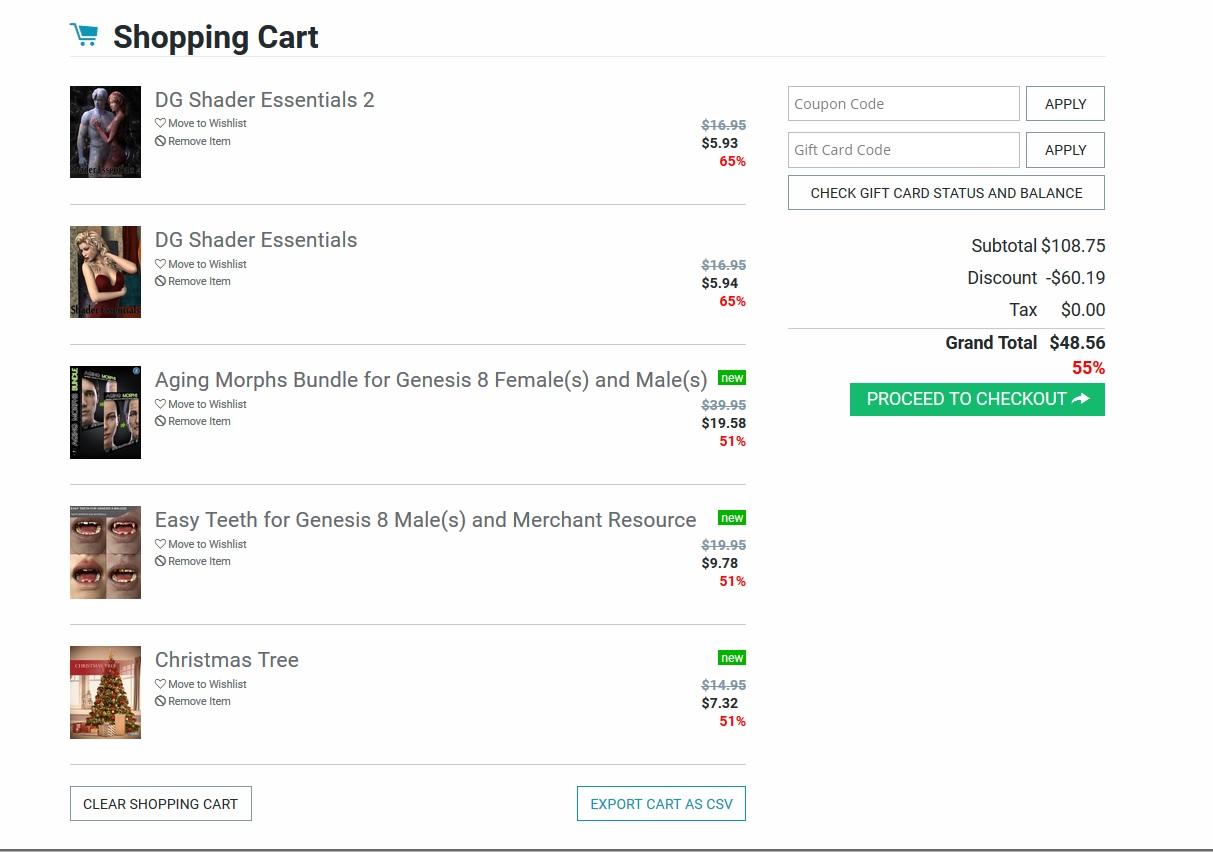Check gift card status and balance

pos(946,193)
